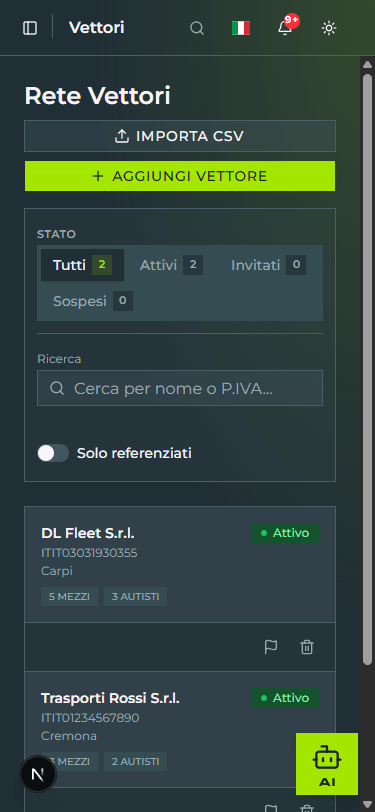
Task: Select the Tutti status tab
Action: point(82,265)
